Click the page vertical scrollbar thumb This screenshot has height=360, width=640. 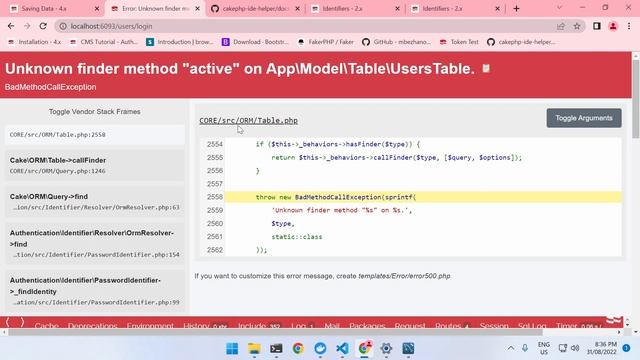pyautogui.click(x=636, y=98)
